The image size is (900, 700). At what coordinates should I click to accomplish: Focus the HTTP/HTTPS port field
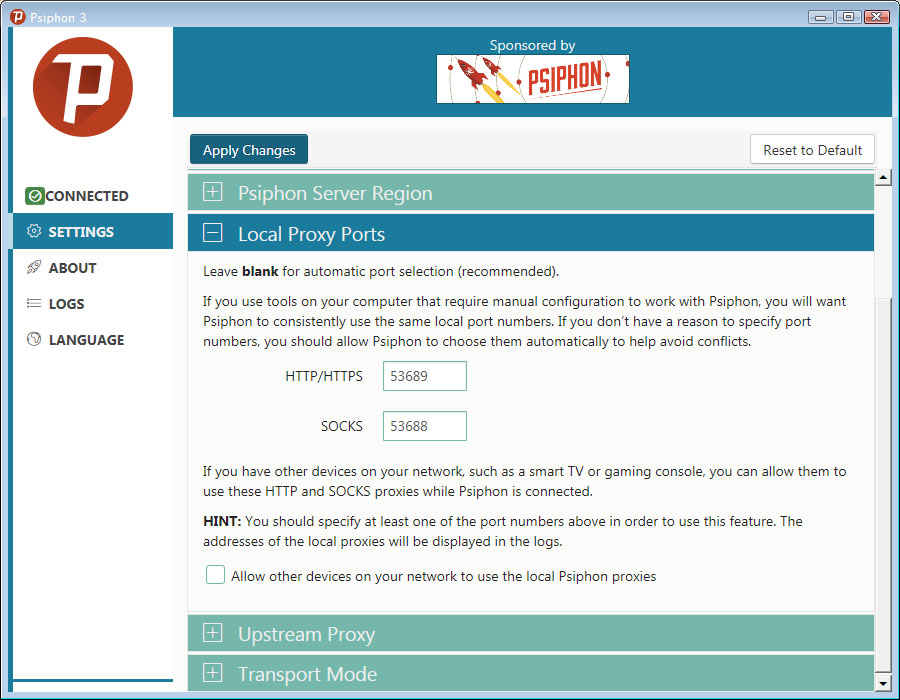(x=425, y=376)
